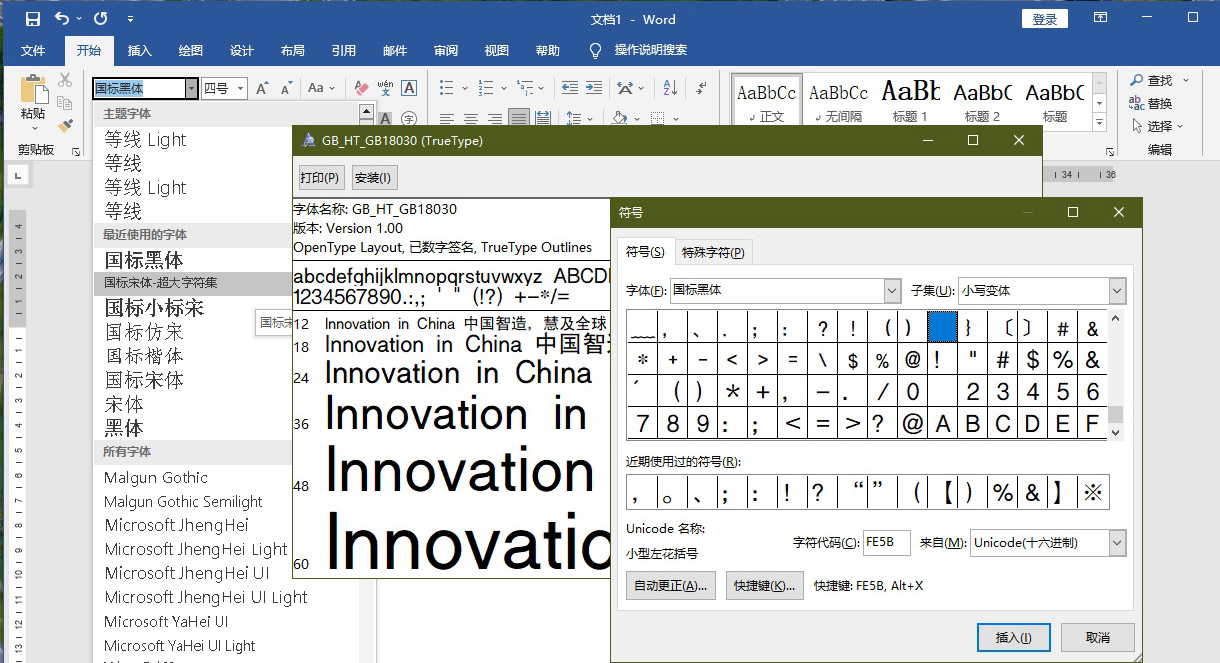Click 打印 in the font preview window
Screen dimensions: 1220x663
pyautogui.click(x=320, y=178)
